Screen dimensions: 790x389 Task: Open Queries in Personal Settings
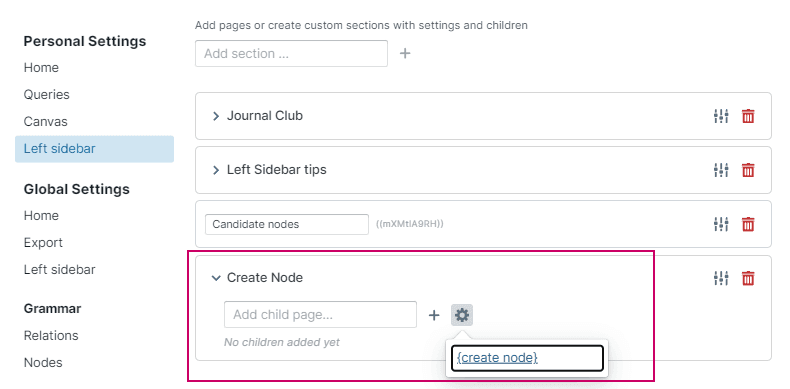click(x=47, y=95)
